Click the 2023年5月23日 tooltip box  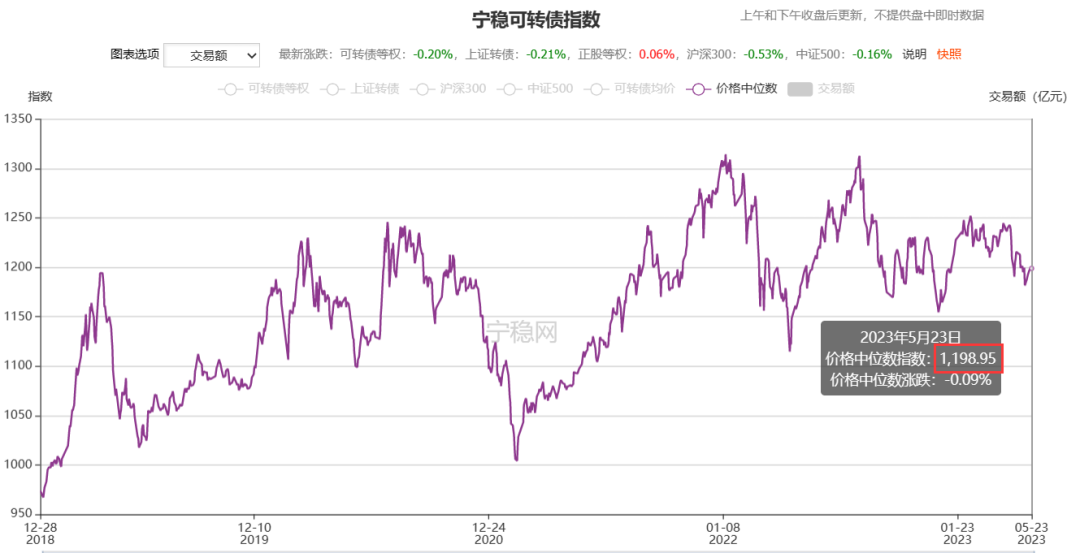[911, 358]
